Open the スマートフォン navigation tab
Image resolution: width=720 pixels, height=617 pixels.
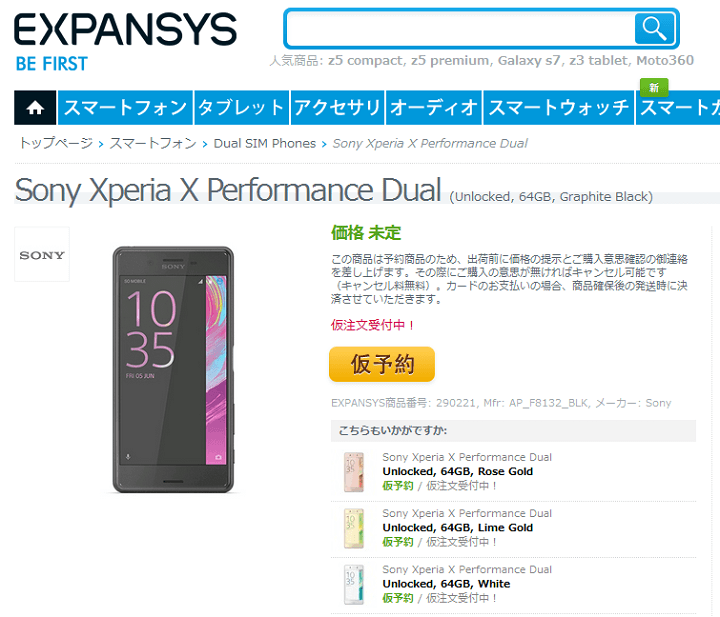click(125, 108)
